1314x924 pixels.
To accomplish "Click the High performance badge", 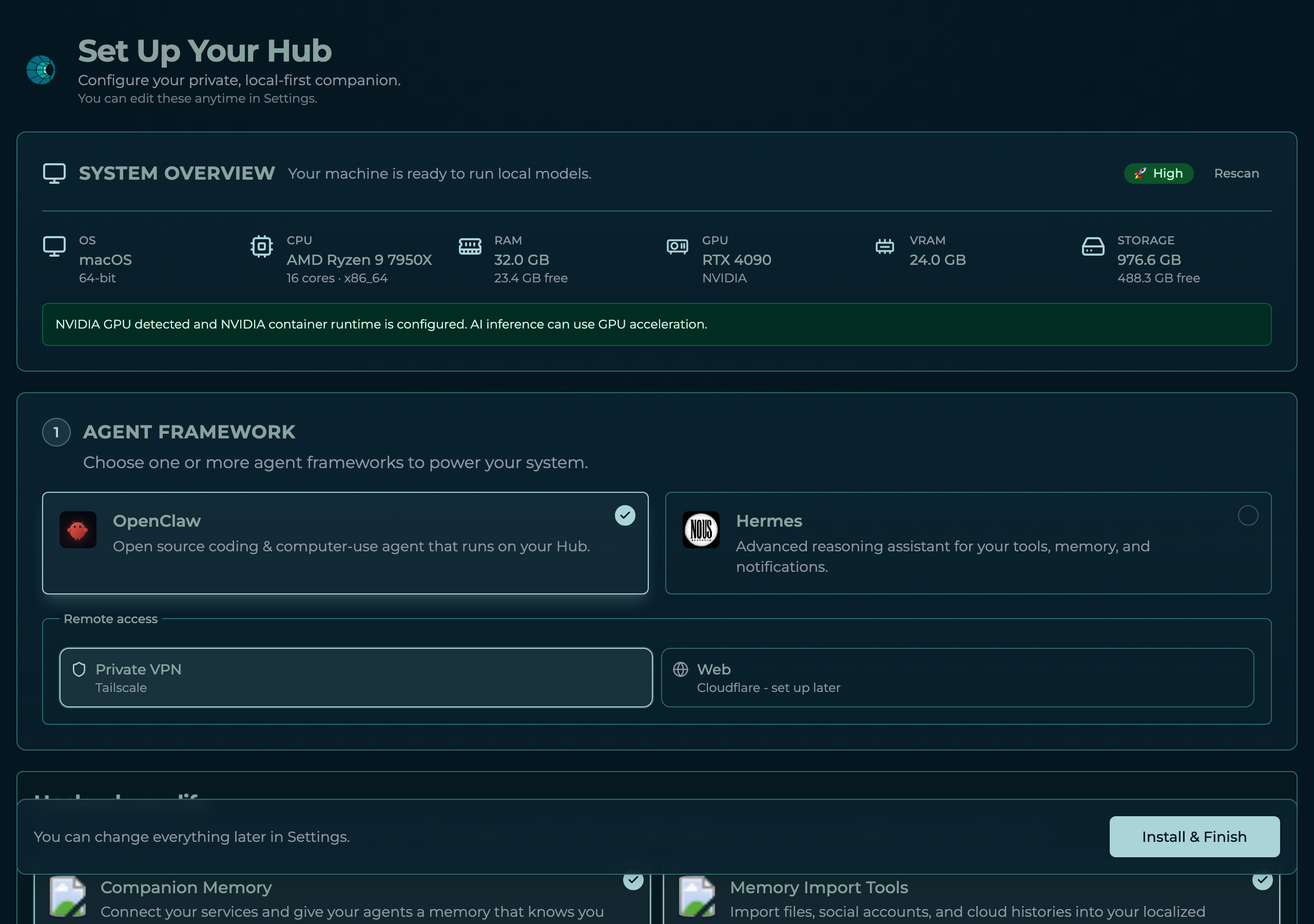I will click(1158, 174).
